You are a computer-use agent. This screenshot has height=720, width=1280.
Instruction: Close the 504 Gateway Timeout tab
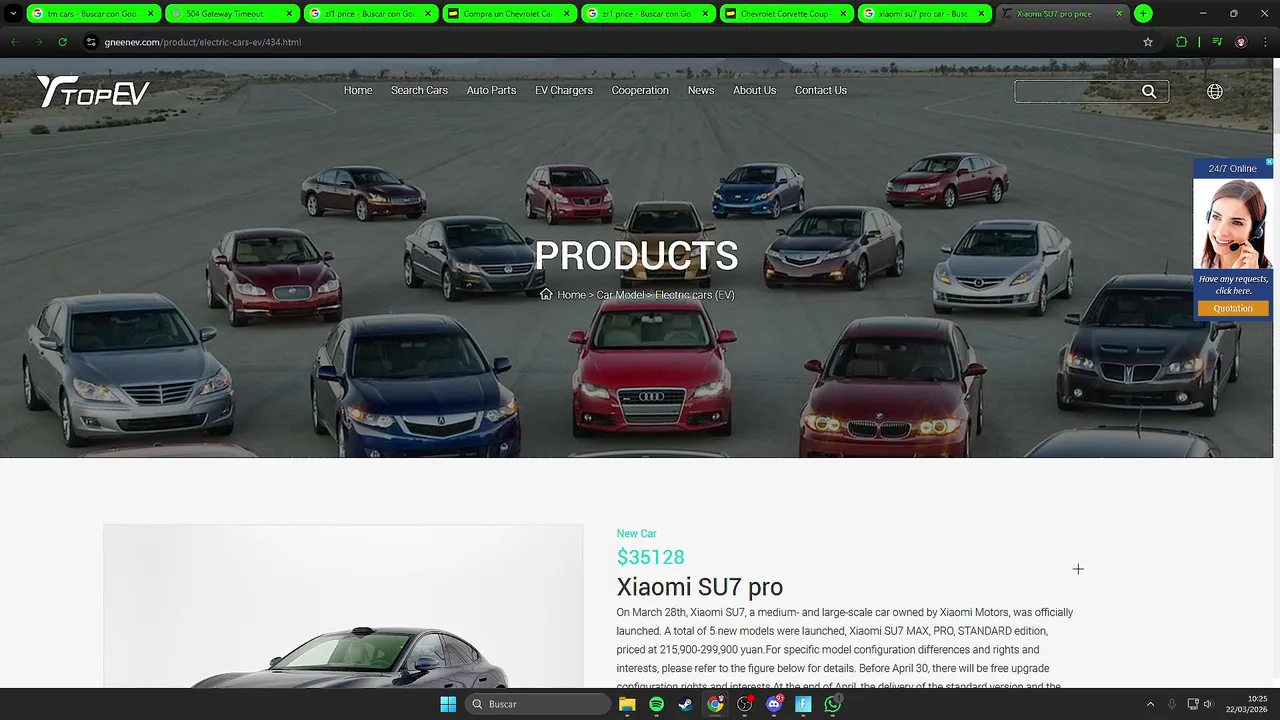point(289,14)
